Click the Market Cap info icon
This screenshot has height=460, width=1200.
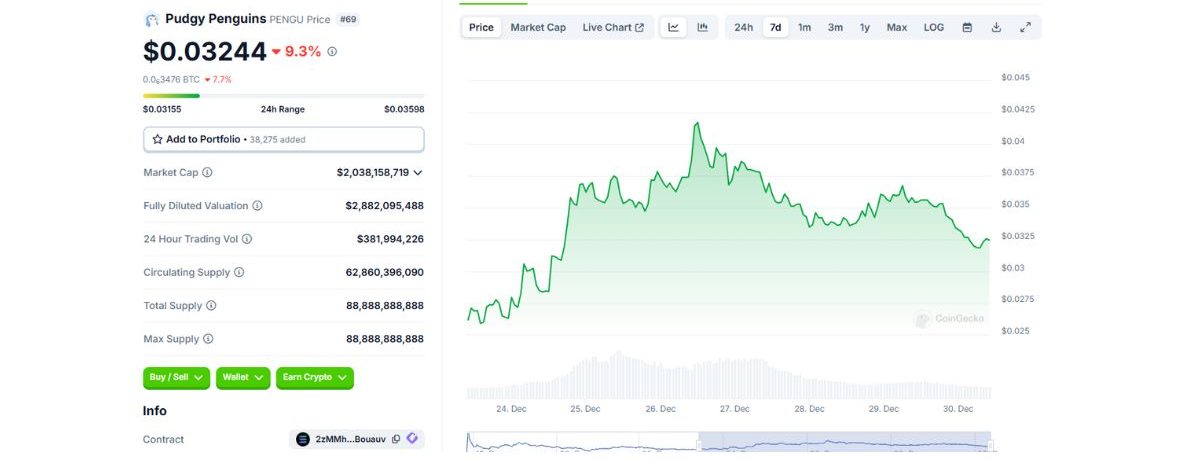[x=207, y=172]
